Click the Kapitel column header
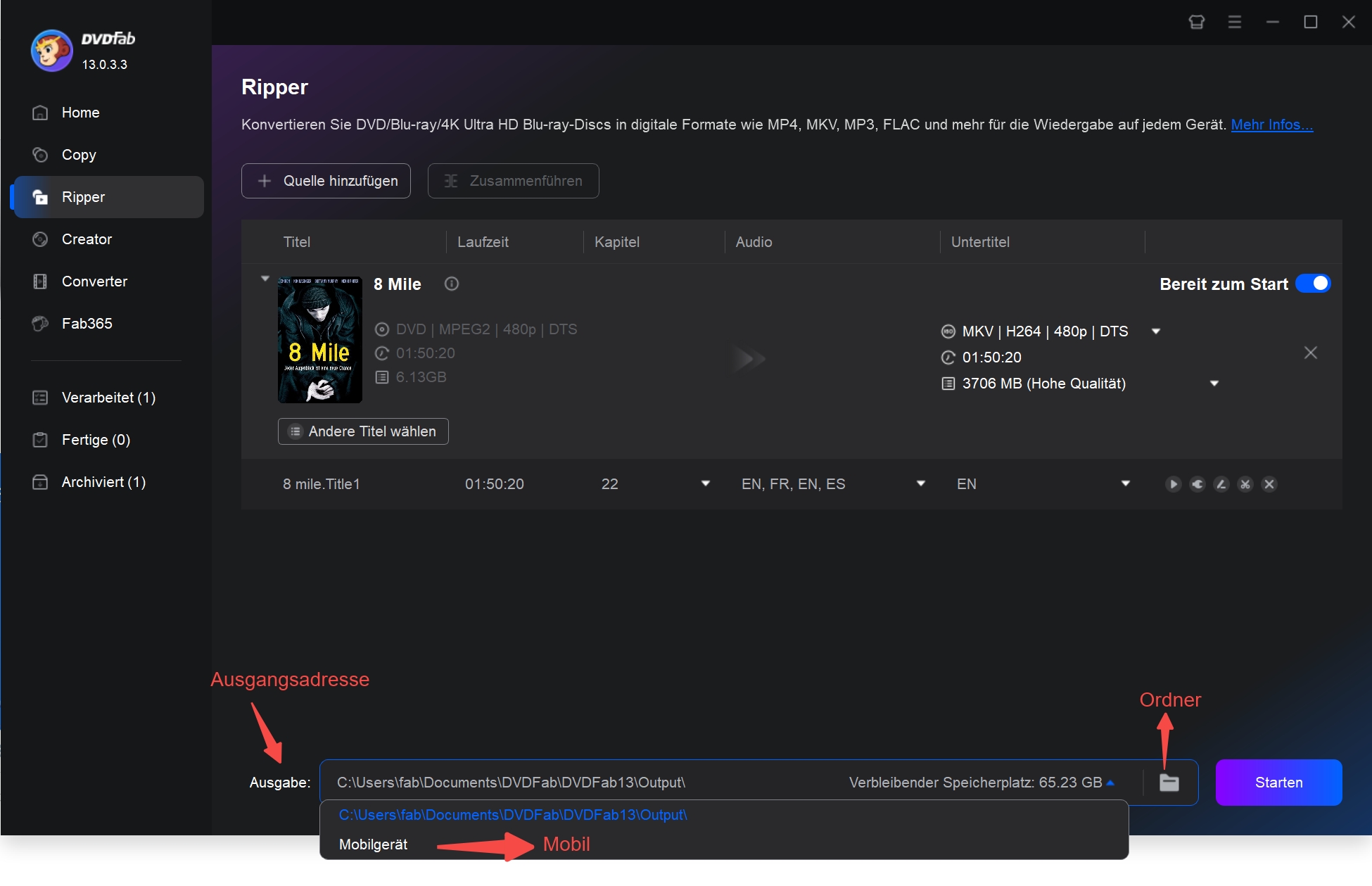 point(617,242)
